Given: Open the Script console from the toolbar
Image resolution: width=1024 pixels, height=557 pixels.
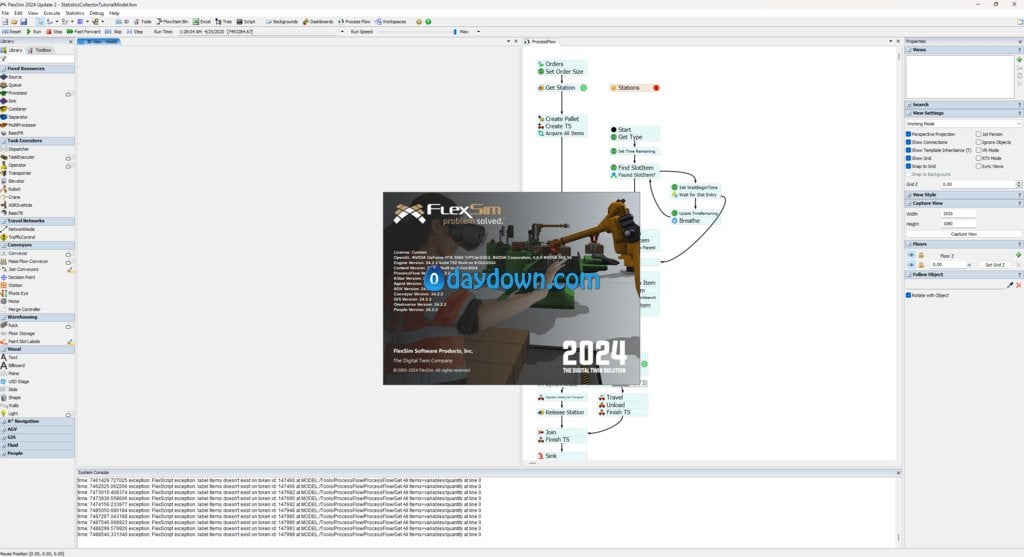Looking at the screenshot, I should [x=246, y=22].
